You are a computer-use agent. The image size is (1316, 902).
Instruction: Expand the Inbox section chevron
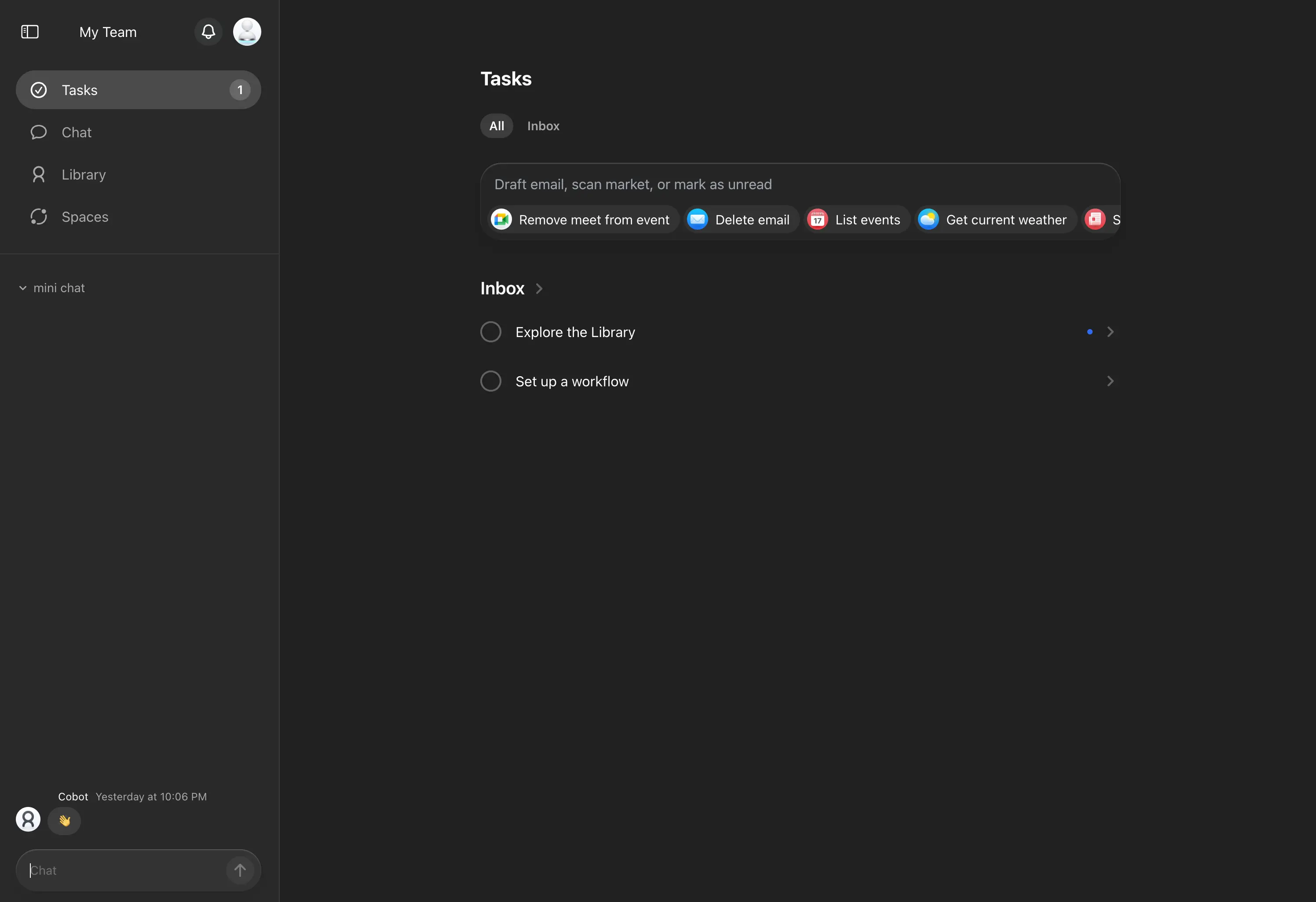[x=539, y=289]
